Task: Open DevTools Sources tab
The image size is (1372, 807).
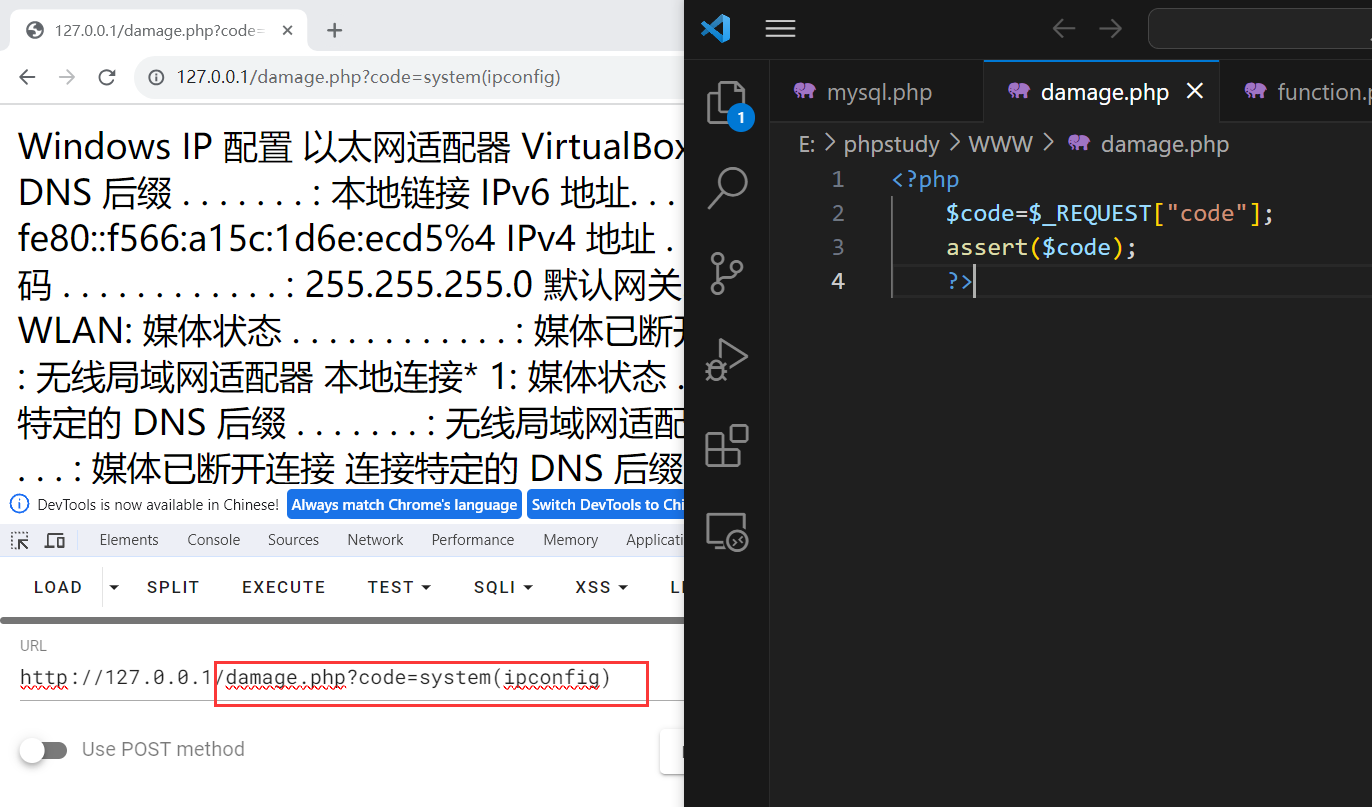Action: click(x=293, y=540)
